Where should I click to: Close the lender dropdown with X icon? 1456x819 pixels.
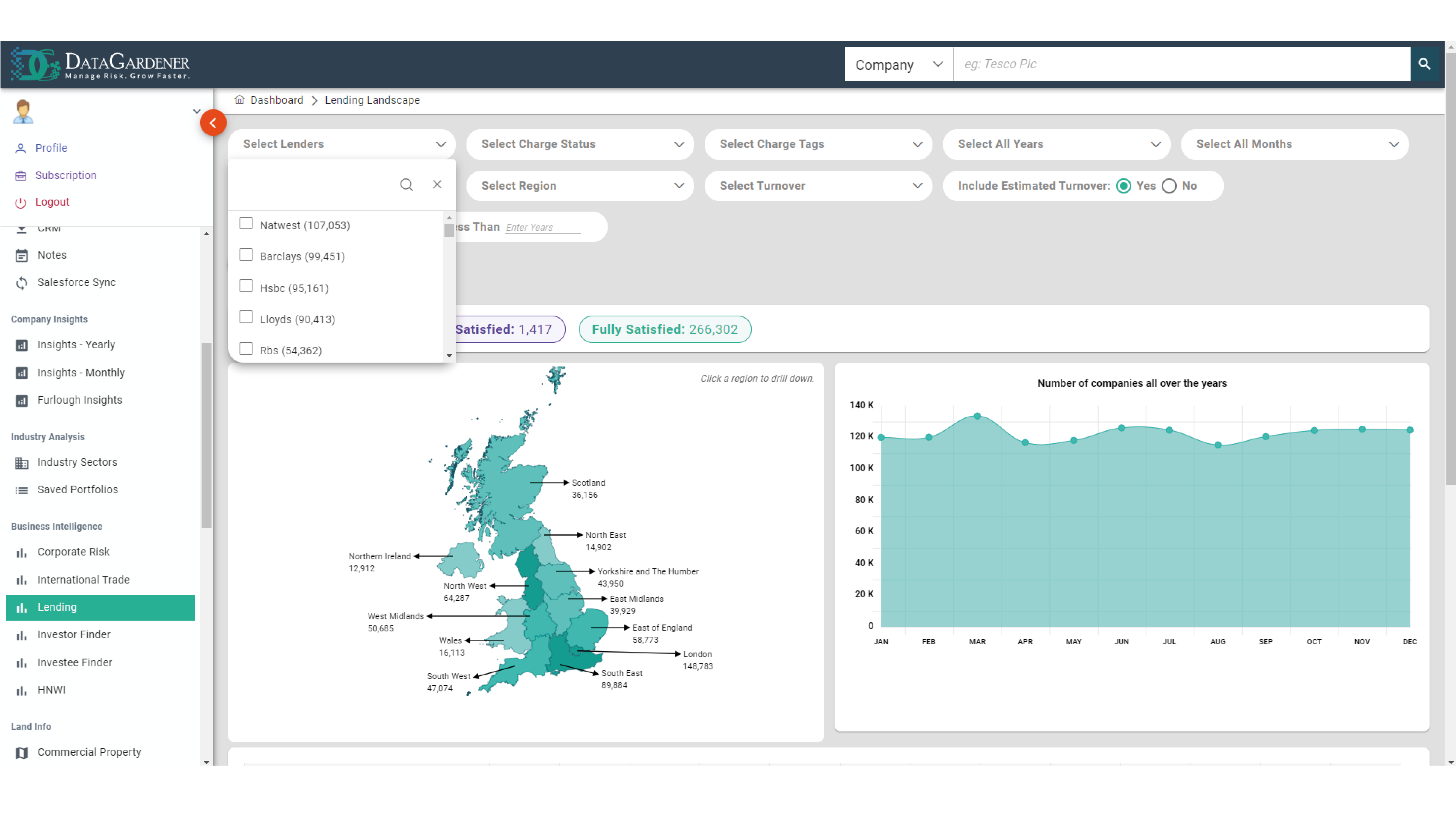(437, 184)
